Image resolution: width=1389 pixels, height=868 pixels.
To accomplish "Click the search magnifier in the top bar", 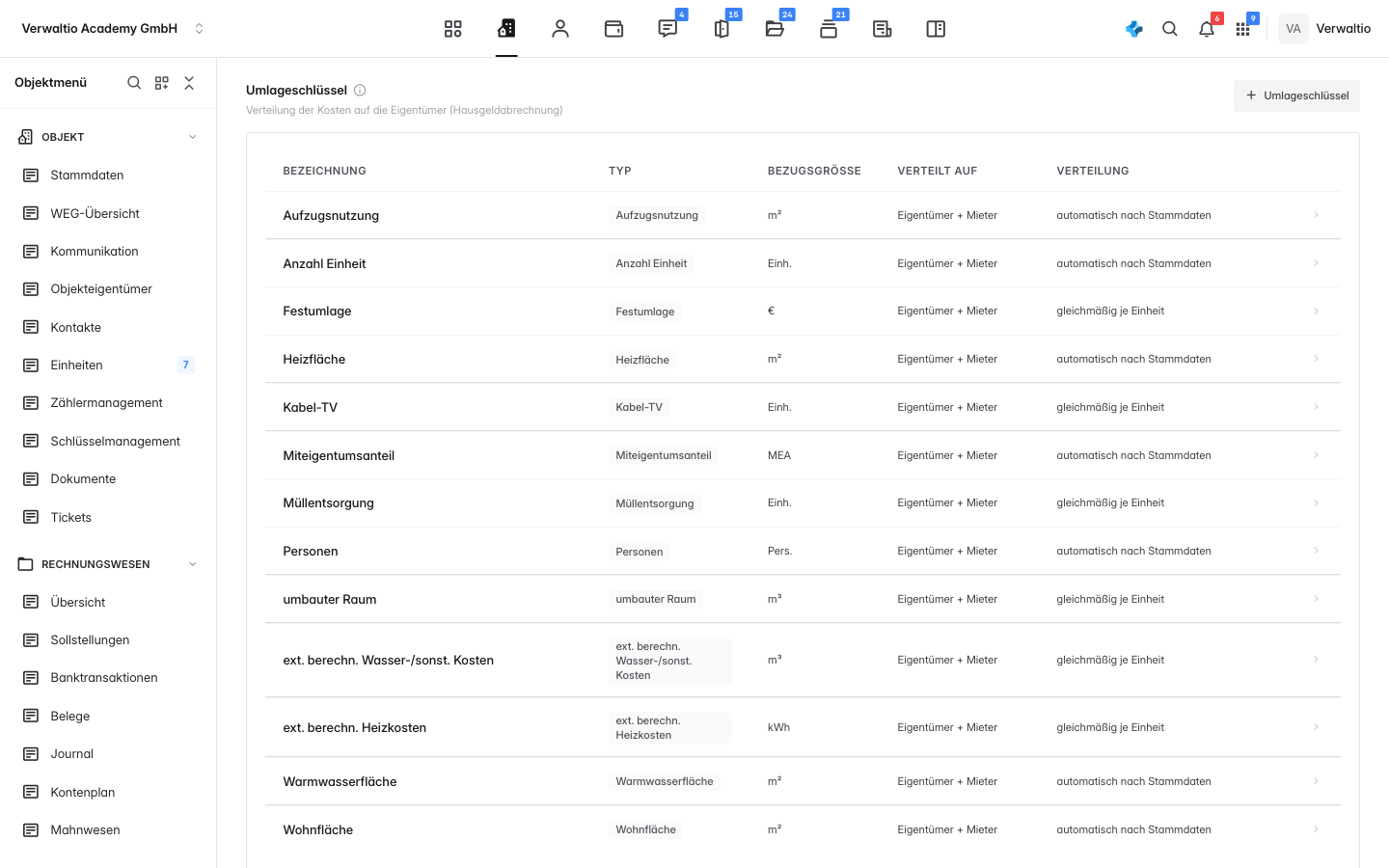I will coord(1170,29).
